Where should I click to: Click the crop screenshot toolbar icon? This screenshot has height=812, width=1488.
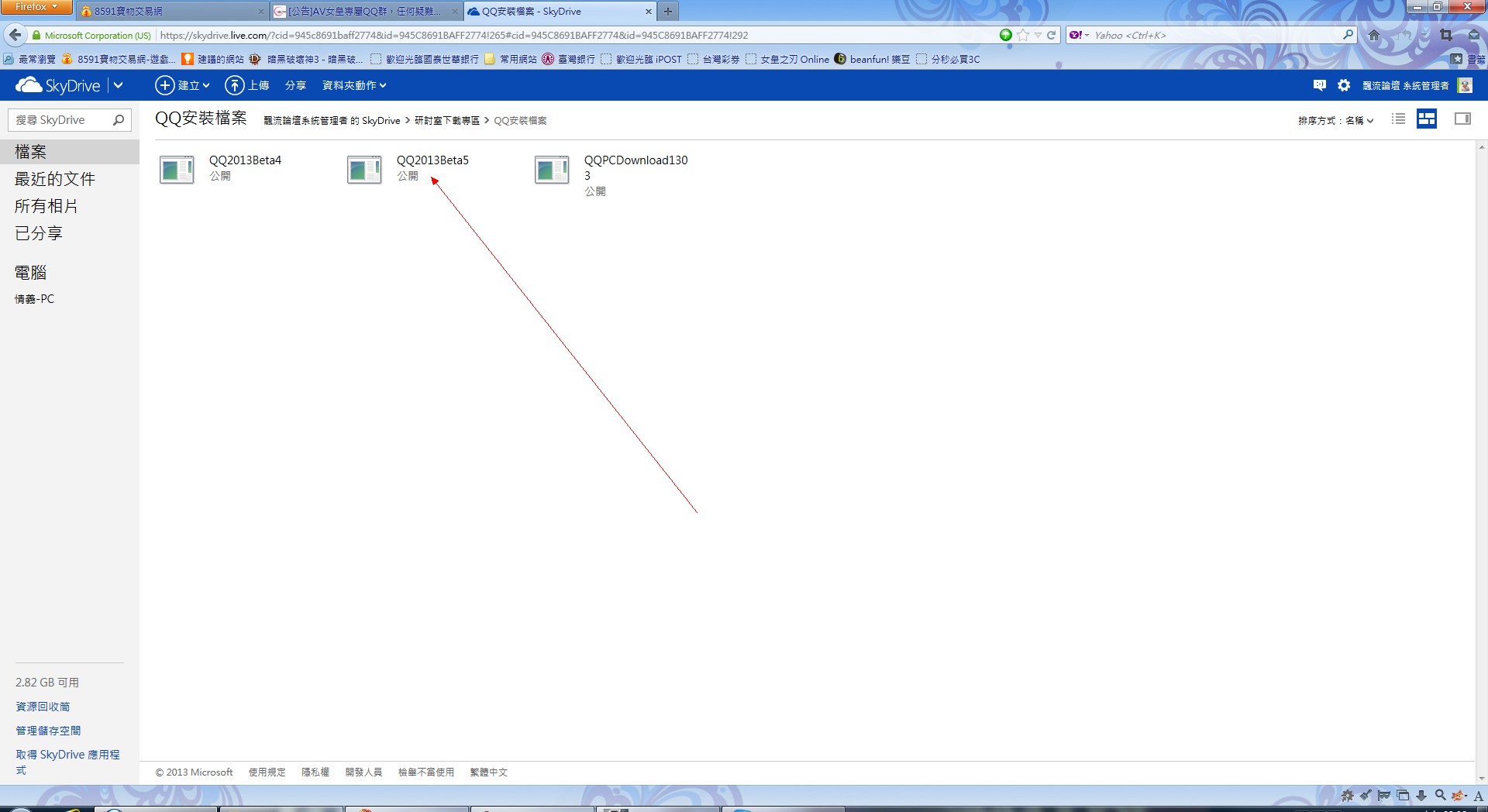click(x=1446, y=35)
